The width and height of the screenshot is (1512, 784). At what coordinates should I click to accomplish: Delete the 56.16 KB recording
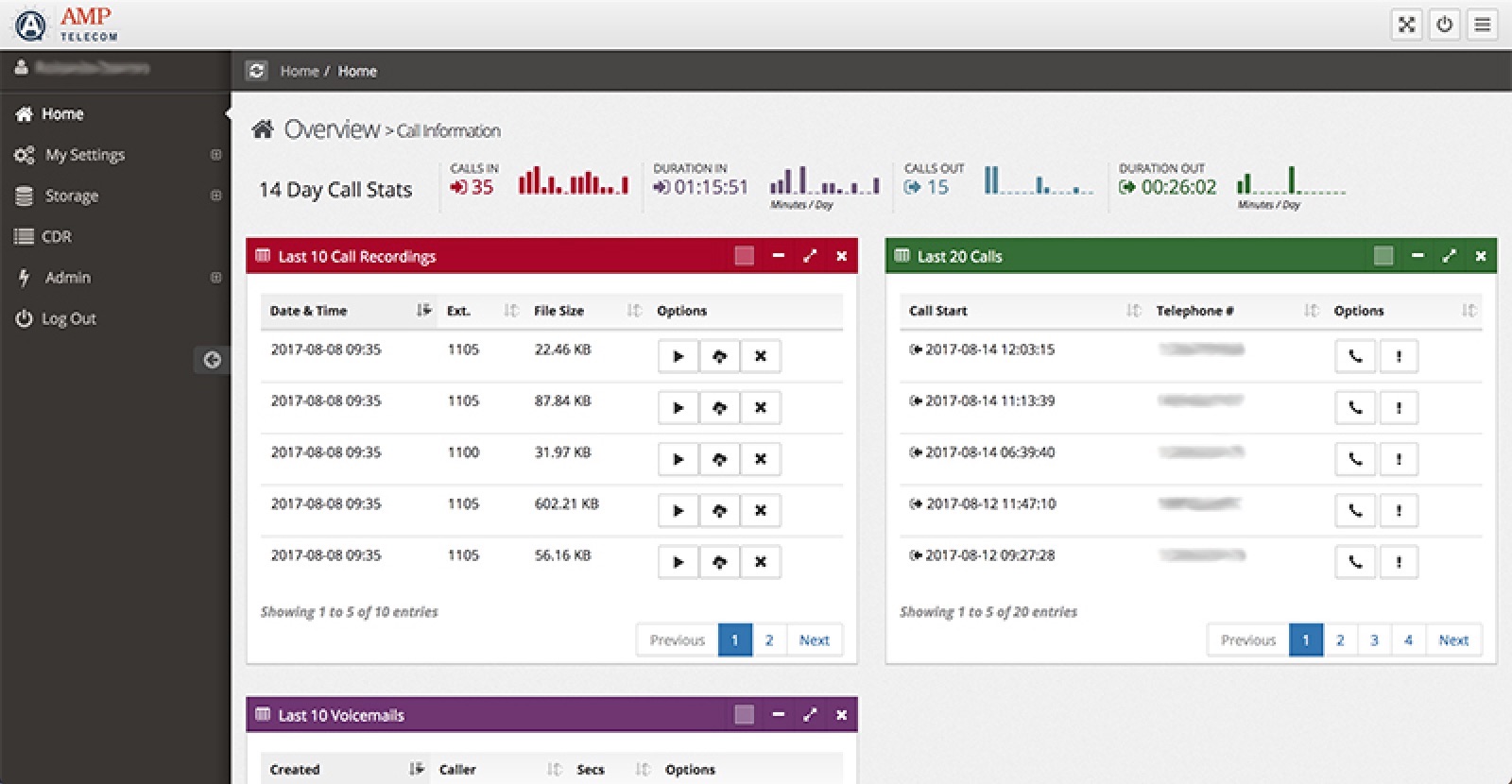pyautogui.click(x=760, y=562)
